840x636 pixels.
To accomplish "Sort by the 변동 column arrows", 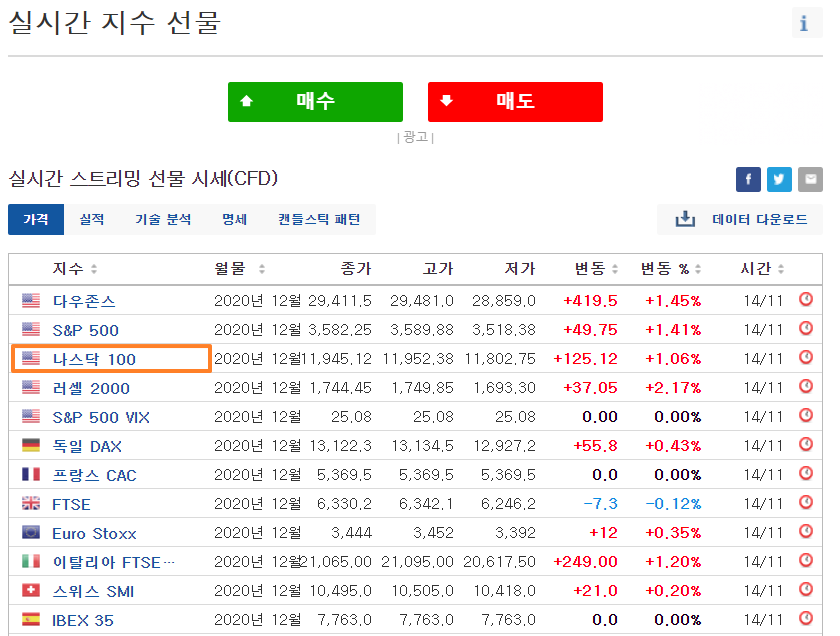I will (615, 269).
